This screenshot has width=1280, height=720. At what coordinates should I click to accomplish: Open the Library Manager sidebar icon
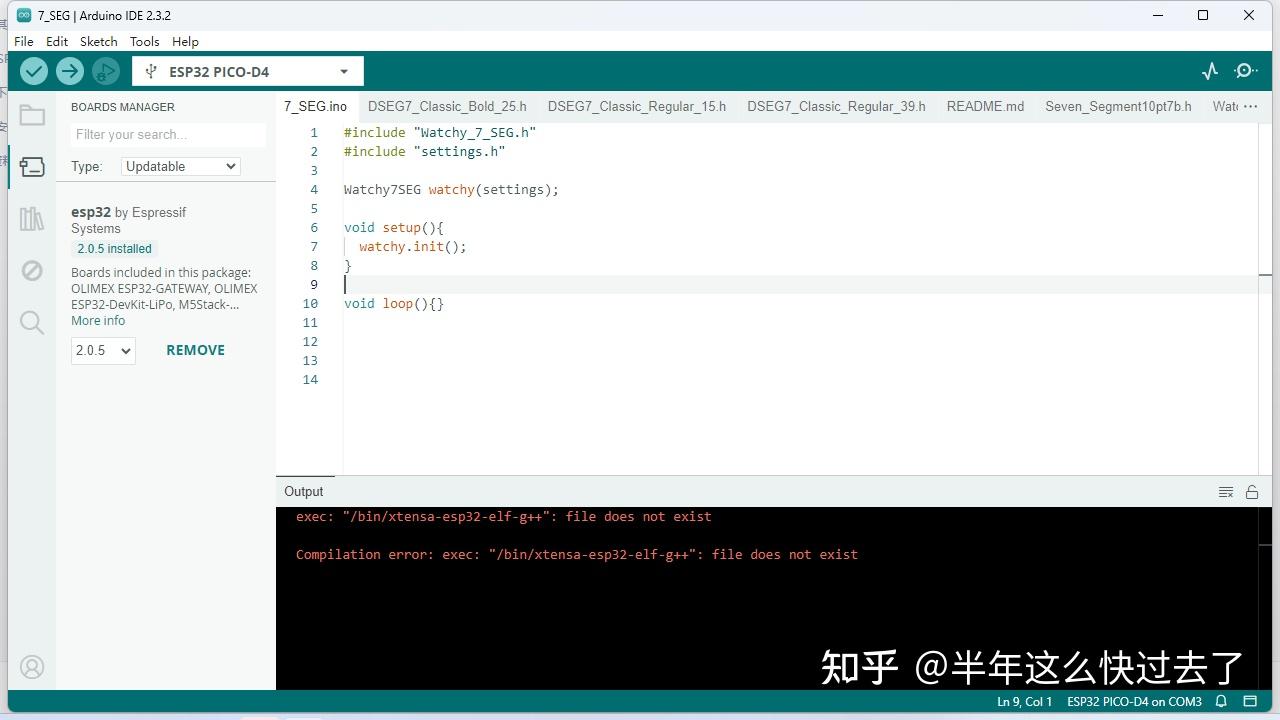point(32,218)
